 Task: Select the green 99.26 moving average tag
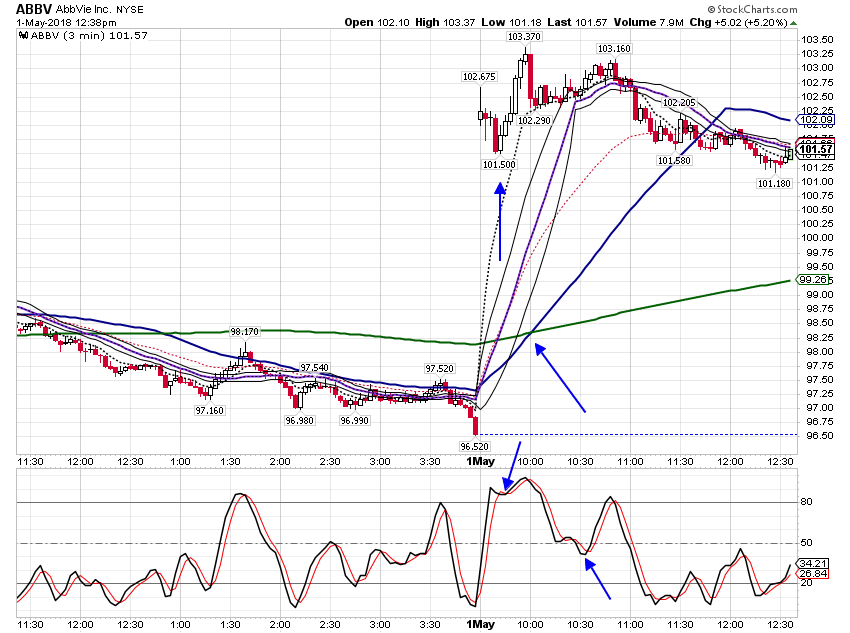point(813,280)
